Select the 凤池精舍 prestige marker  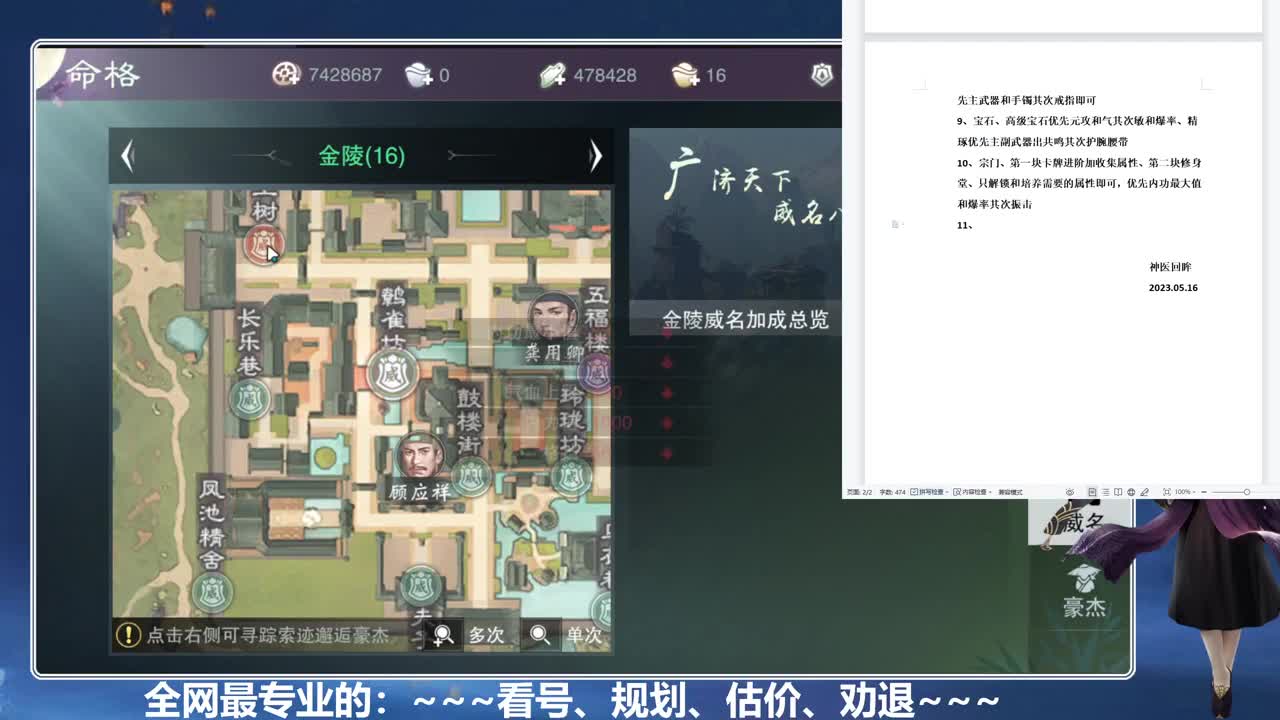tap(212, 592)
